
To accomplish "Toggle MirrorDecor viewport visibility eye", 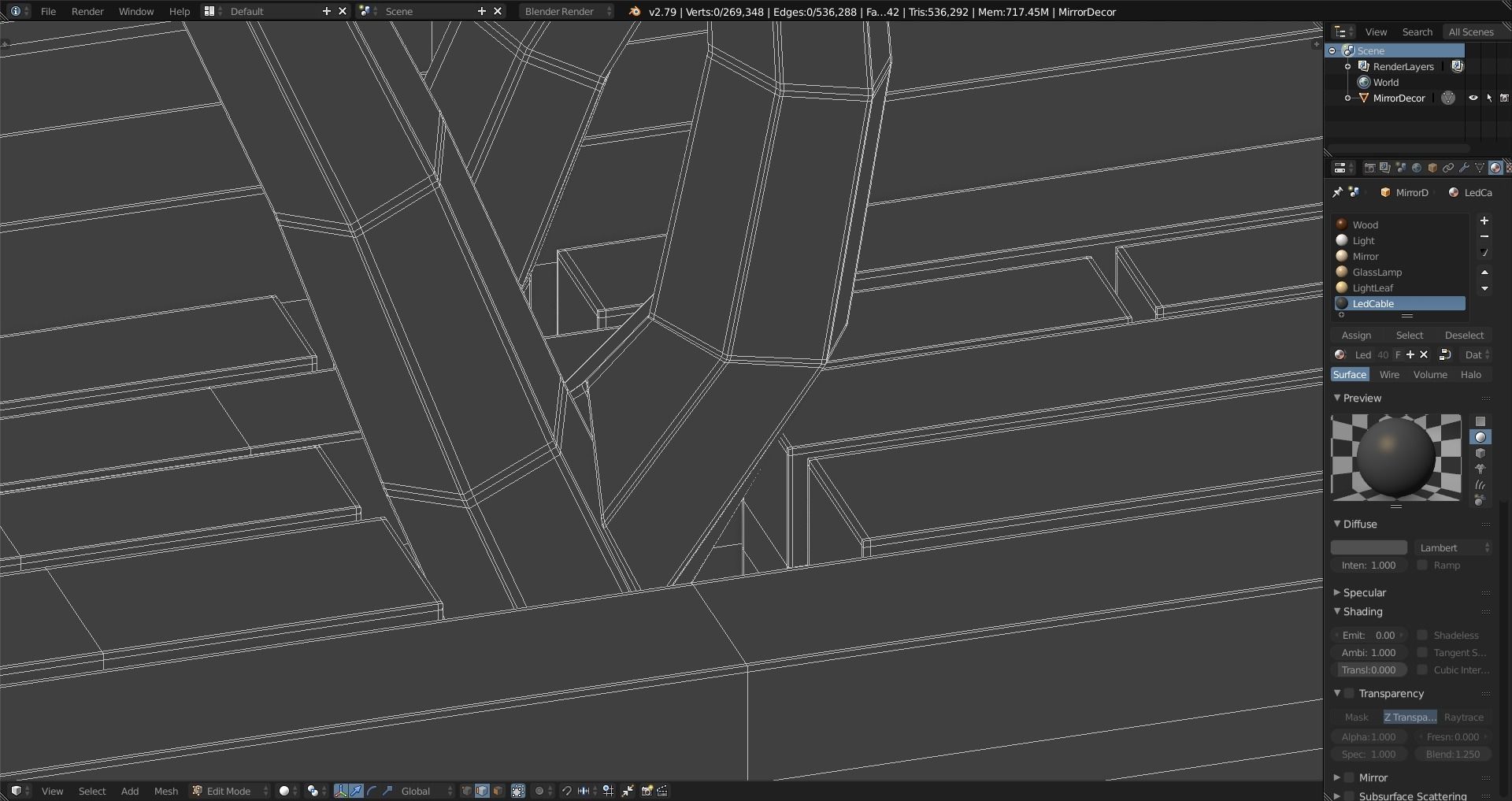I will click(1473, 98).
